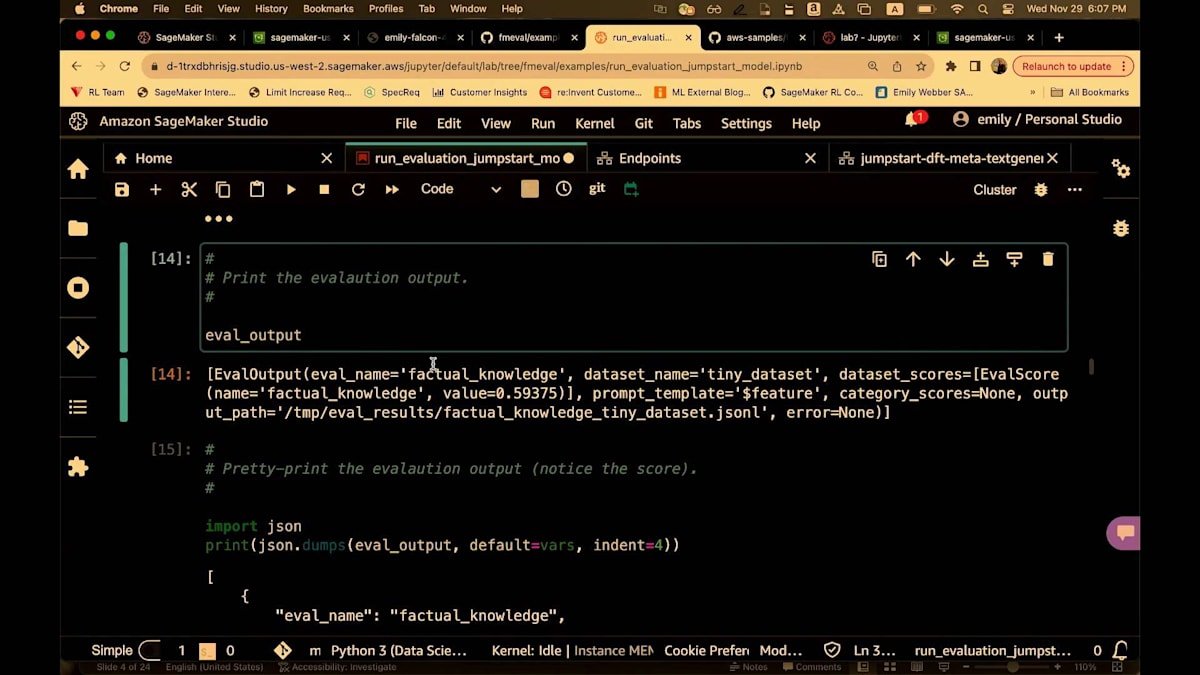The image size is (1200, 675).
Task: Duplicate cell 14 using cell toolbar icon
Action: 879,259
